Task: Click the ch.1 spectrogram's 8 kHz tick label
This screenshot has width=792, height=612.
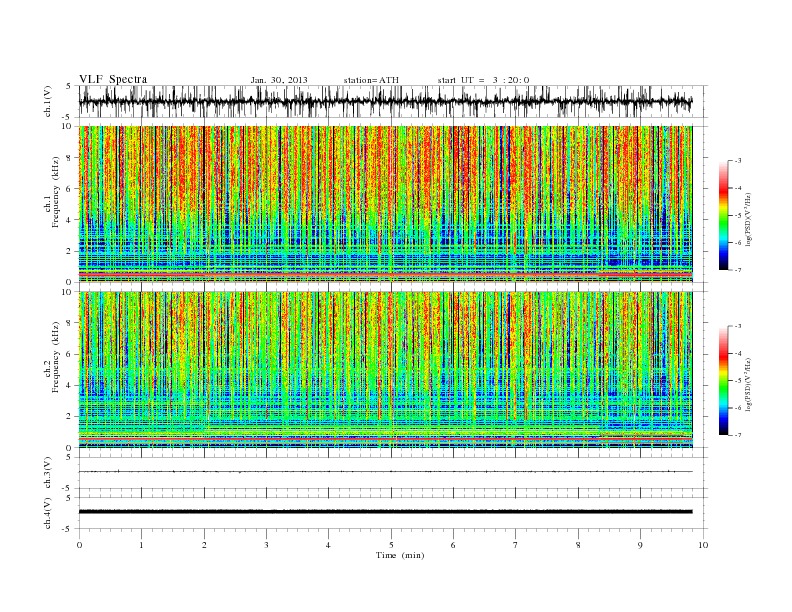Action: [70, 158]
